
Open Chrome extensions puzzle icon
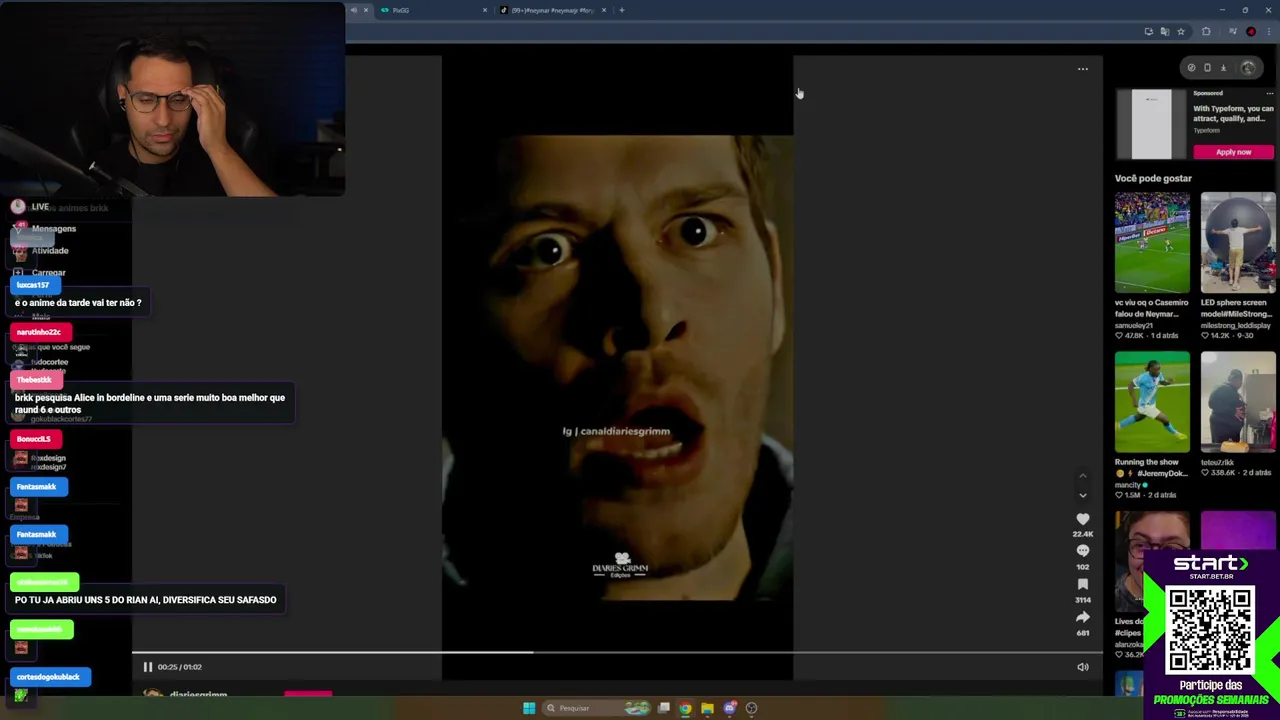pyautogui.click(x=1206, y=32)
